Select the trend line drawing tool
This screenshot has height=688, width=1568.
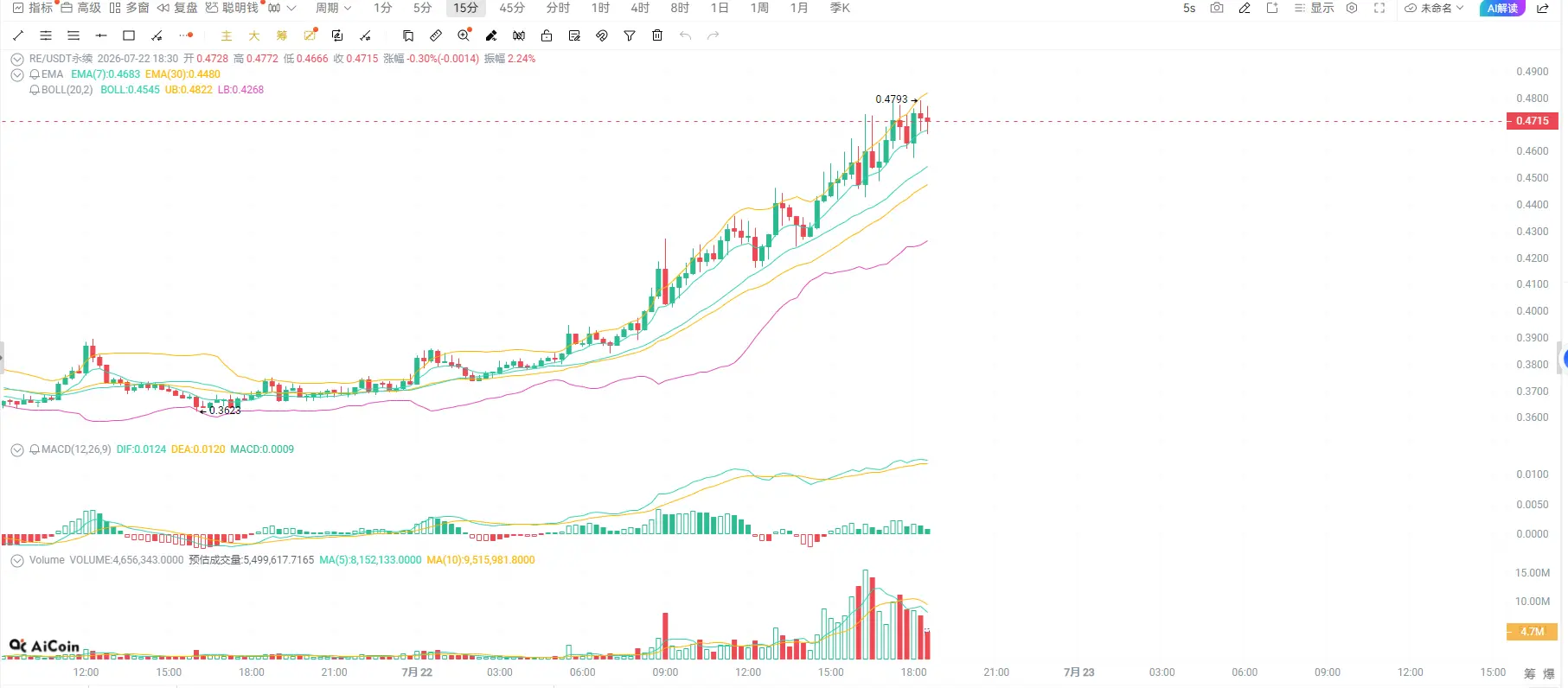(x=18, y=35)
